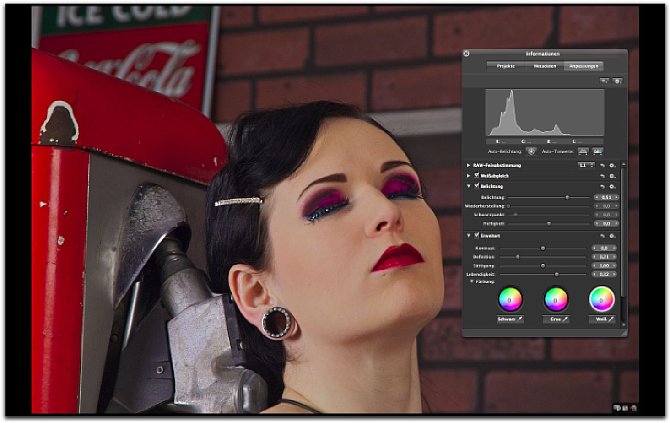Click the Belichtung exposure slider knob
The width and height of the screenshot is (670, 423).
click(567, 197)
